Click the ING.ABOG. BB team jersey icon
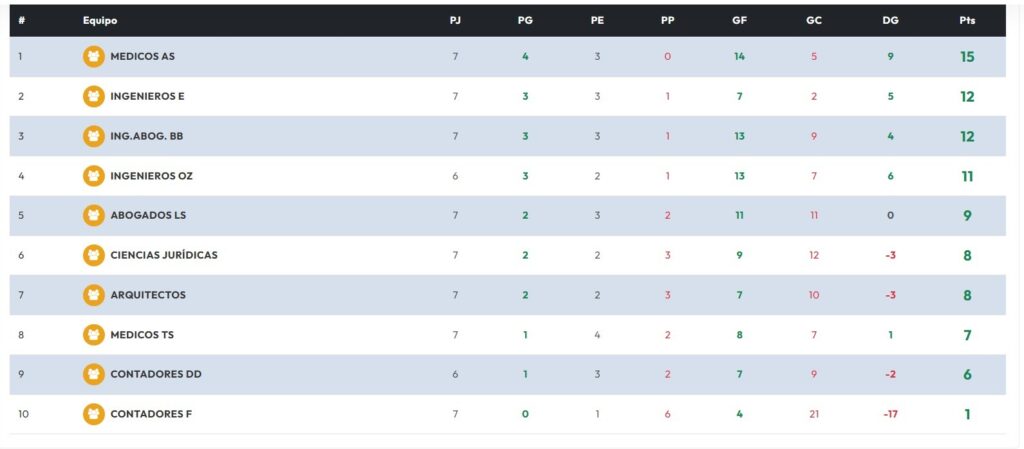The width and height of the screenshot is (1024, 449). pos(93,136)
